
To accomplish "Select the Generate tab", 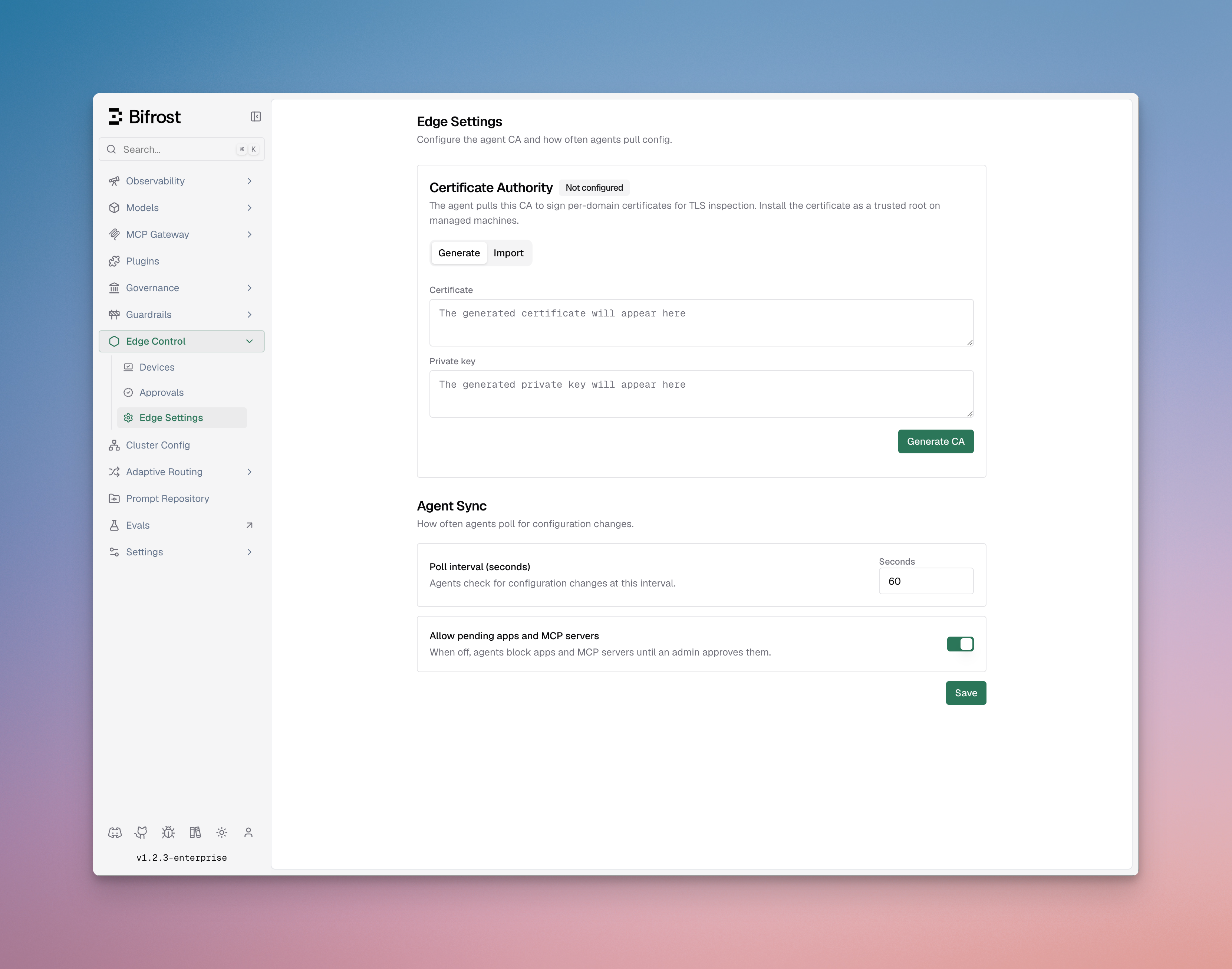I will (459, 253).
